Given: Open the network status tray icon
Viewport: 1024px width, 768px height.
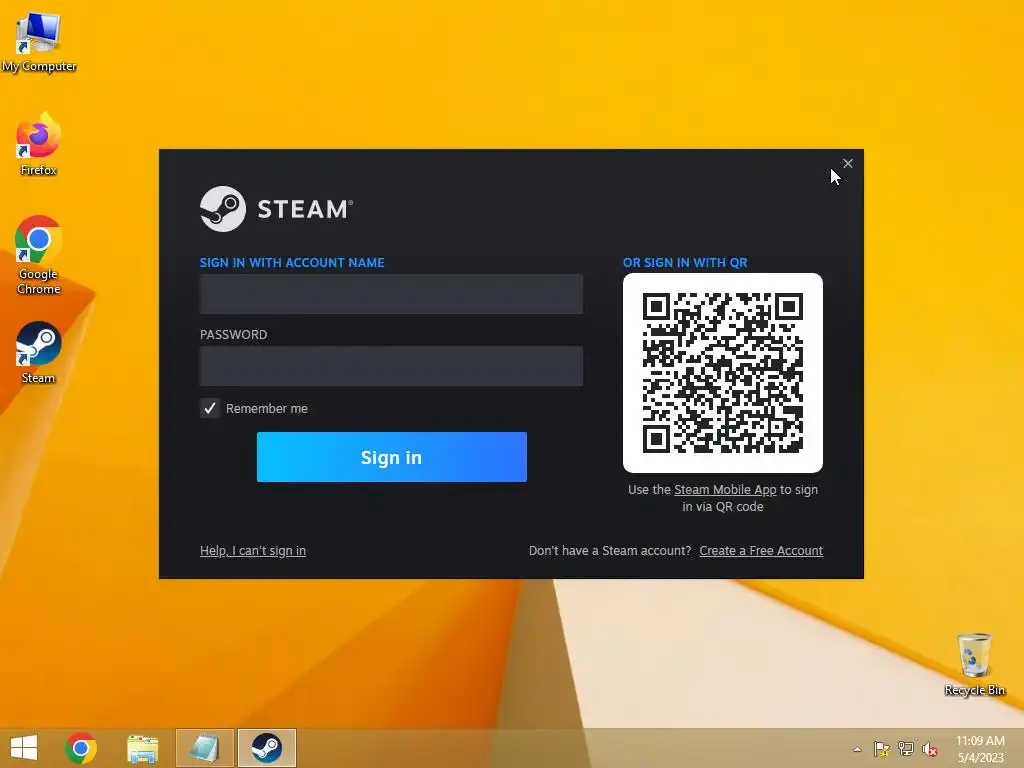Looking at the screenshot, I should coord(906,749).
